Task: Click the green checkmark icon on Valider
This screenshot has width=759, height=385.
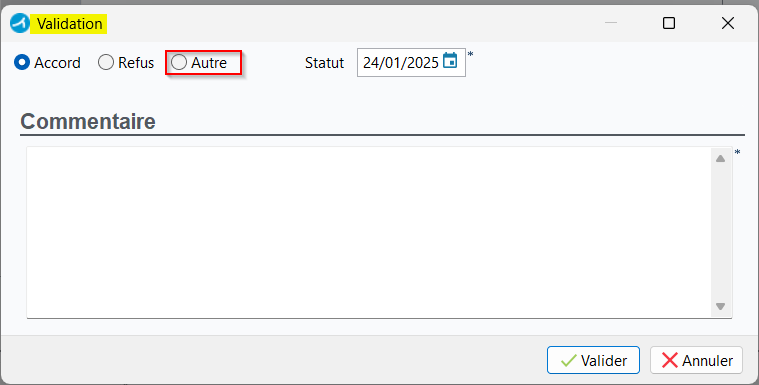Action: [x=568, y=360]
